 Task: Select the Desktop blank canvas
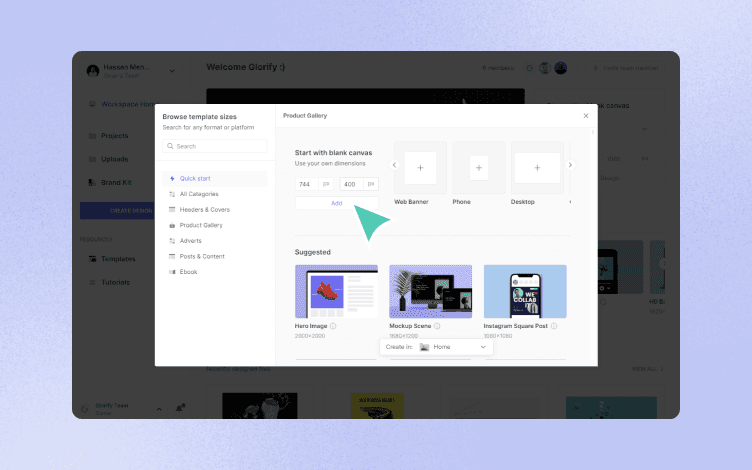tap(537, 168)
